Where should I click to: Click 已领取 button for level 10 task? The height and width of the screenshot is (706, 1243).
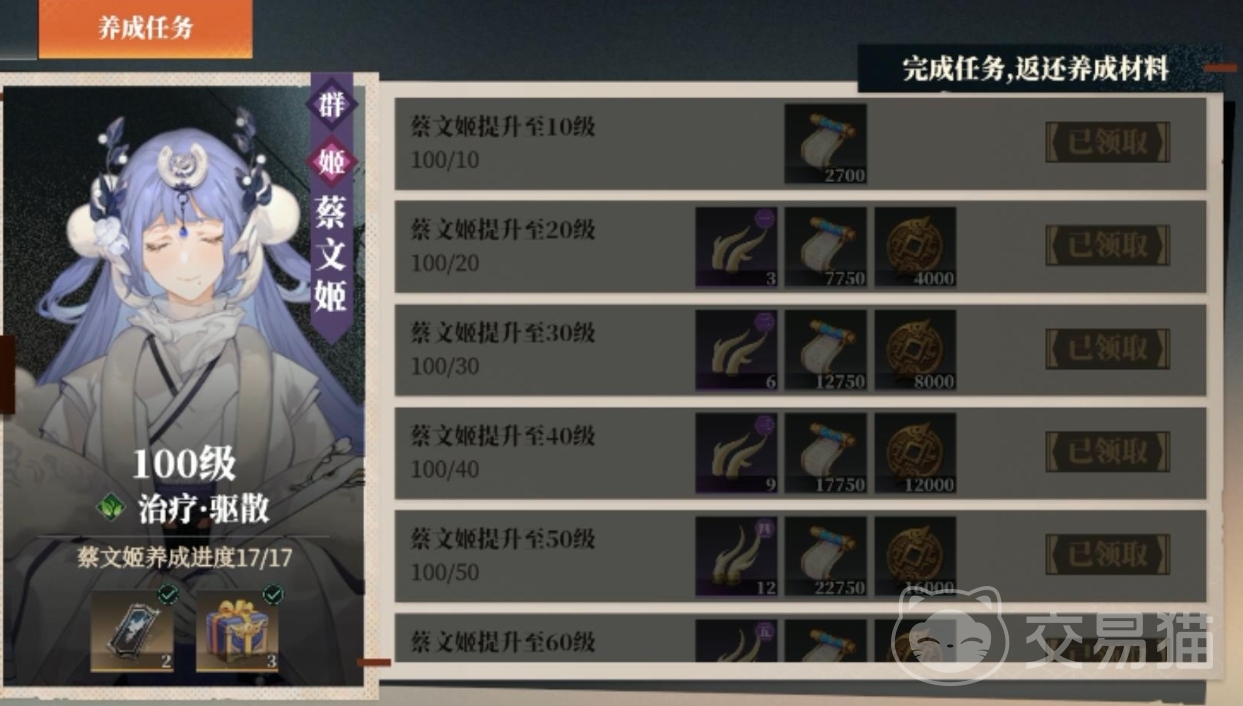(1107, 143)
